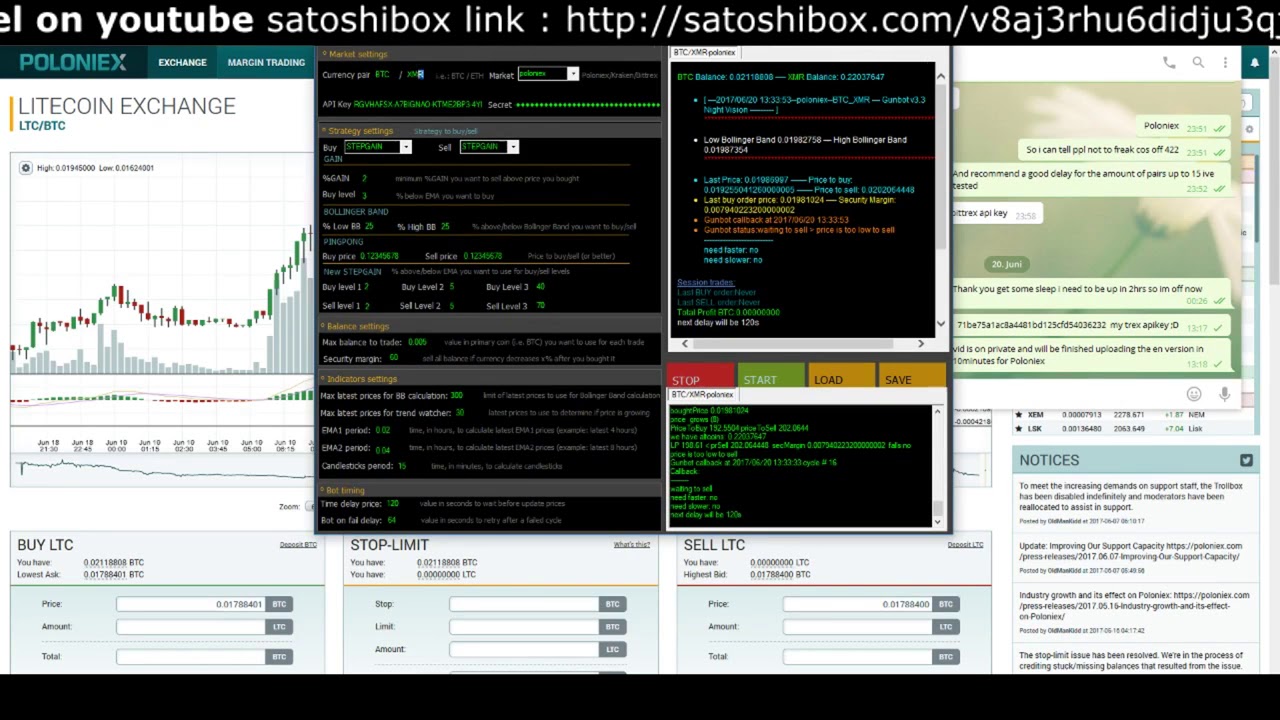Screen dimensions: 1280x720
Task: Click the Twitter icon in Notices header
Action: tap(1246, 460)
